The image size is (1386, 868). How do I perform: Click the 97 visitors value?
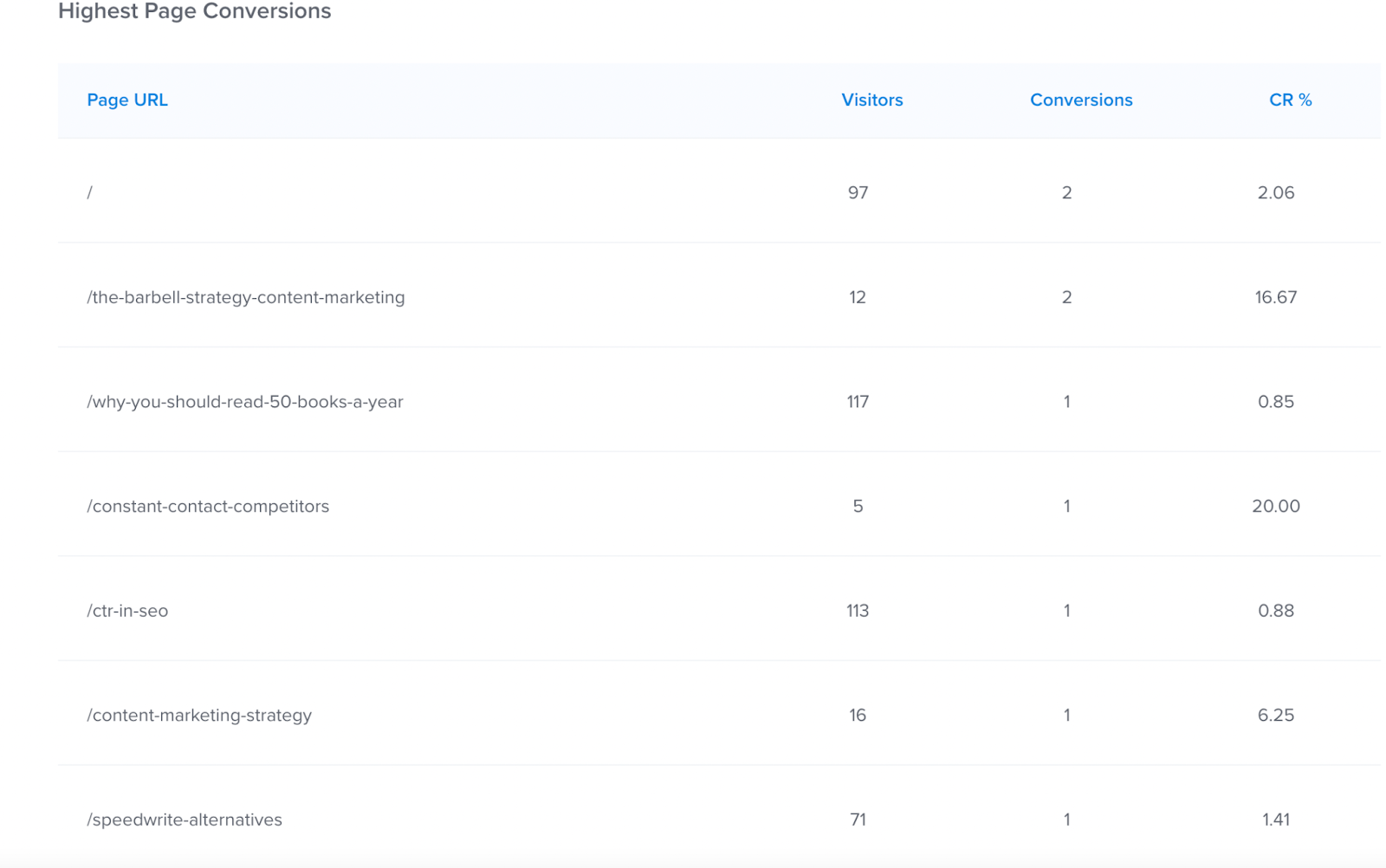coord(858,193)
